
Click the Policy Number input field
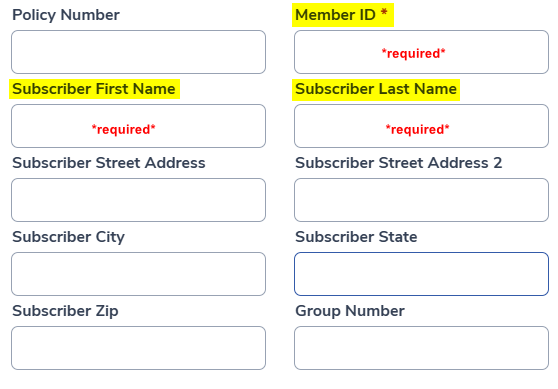pos(138,52)
